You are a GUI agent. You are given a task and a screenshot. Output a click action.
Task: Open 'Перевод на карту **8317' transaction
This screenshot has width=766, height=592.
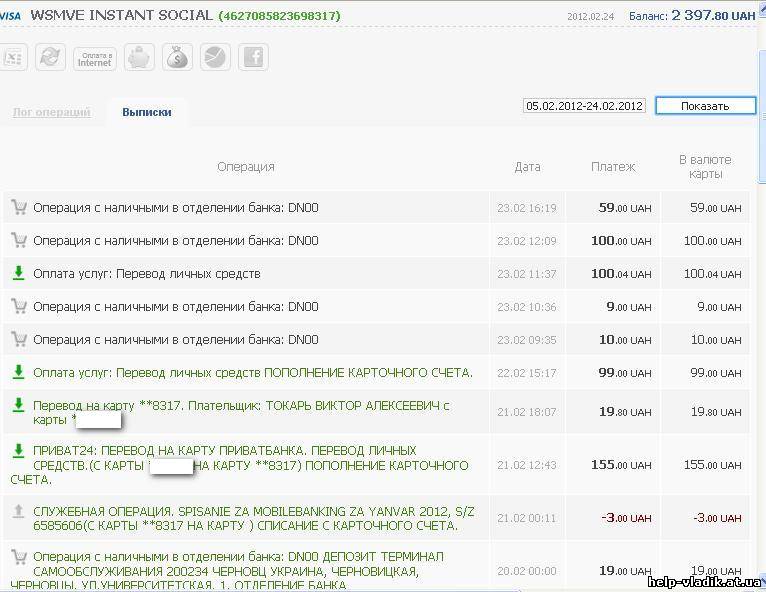click(240, 405)
